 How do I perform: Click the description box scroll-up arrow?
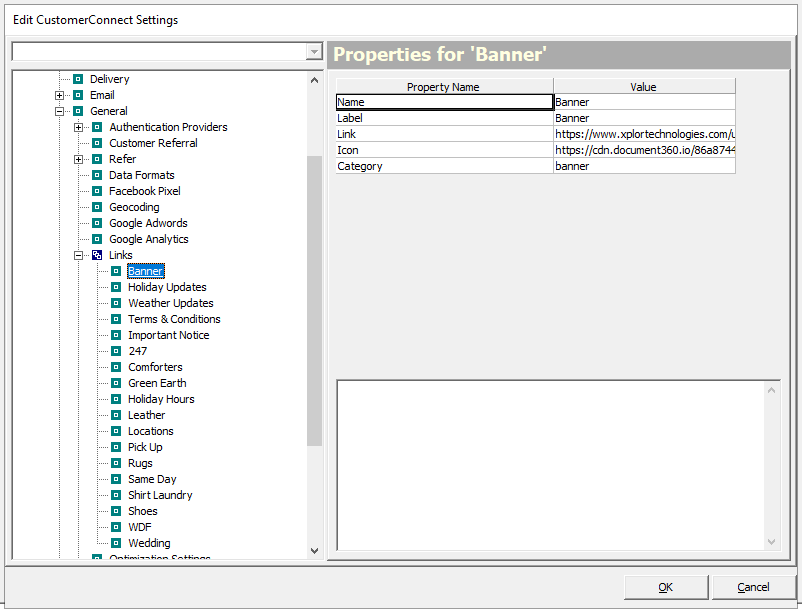[x=771, y=390]
